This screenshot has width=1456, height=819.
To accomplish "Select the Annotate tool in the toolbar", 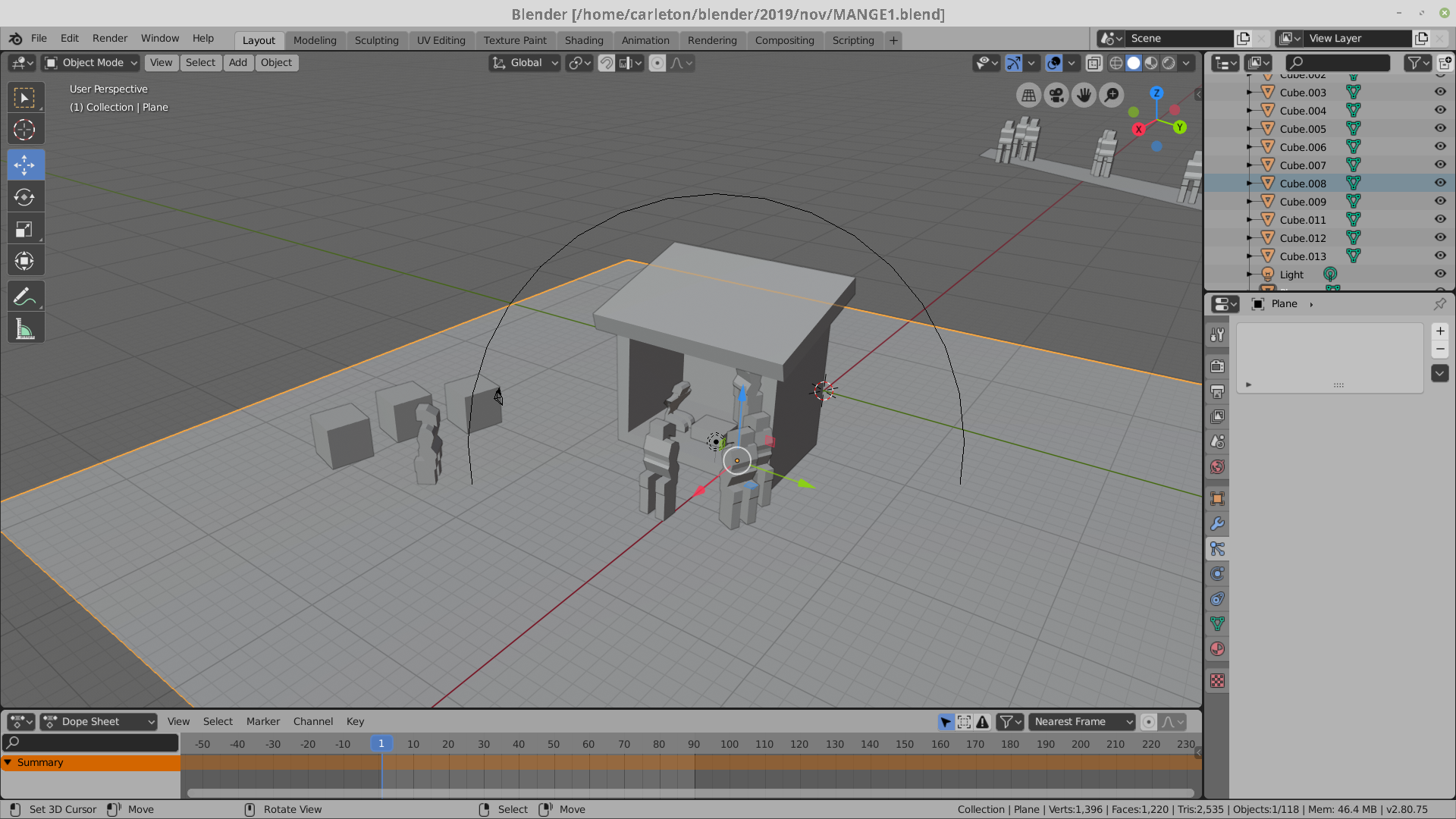I will click(x=24, y=297).
